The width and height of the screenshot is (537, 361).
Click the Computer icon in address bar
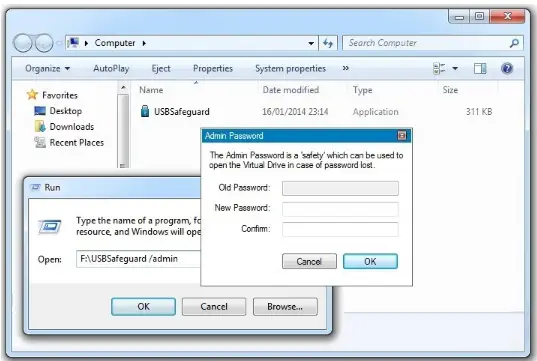click(73, 43)
